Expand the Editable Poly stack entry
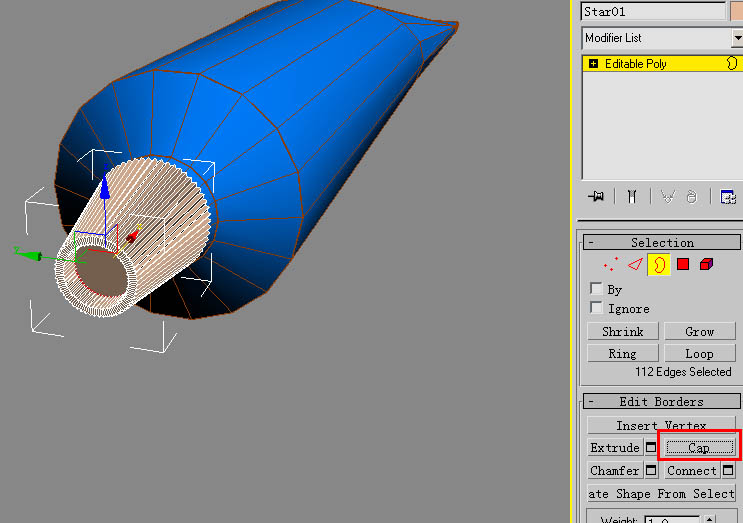The width and height of the screenshot is (743, 523). pyautogui.click(x=593, y=63)
